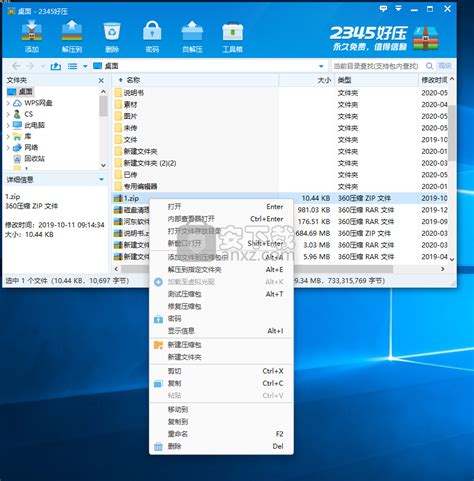
Task: Open the 工具箱 toolbox icon
Action: (x=232, y=32)
